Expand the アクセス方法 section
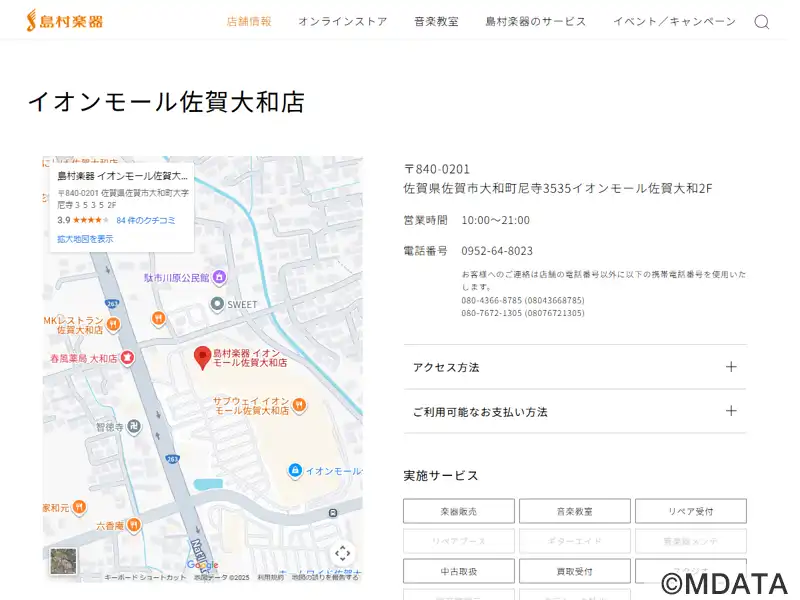800x600 pixels. [574, 367]
